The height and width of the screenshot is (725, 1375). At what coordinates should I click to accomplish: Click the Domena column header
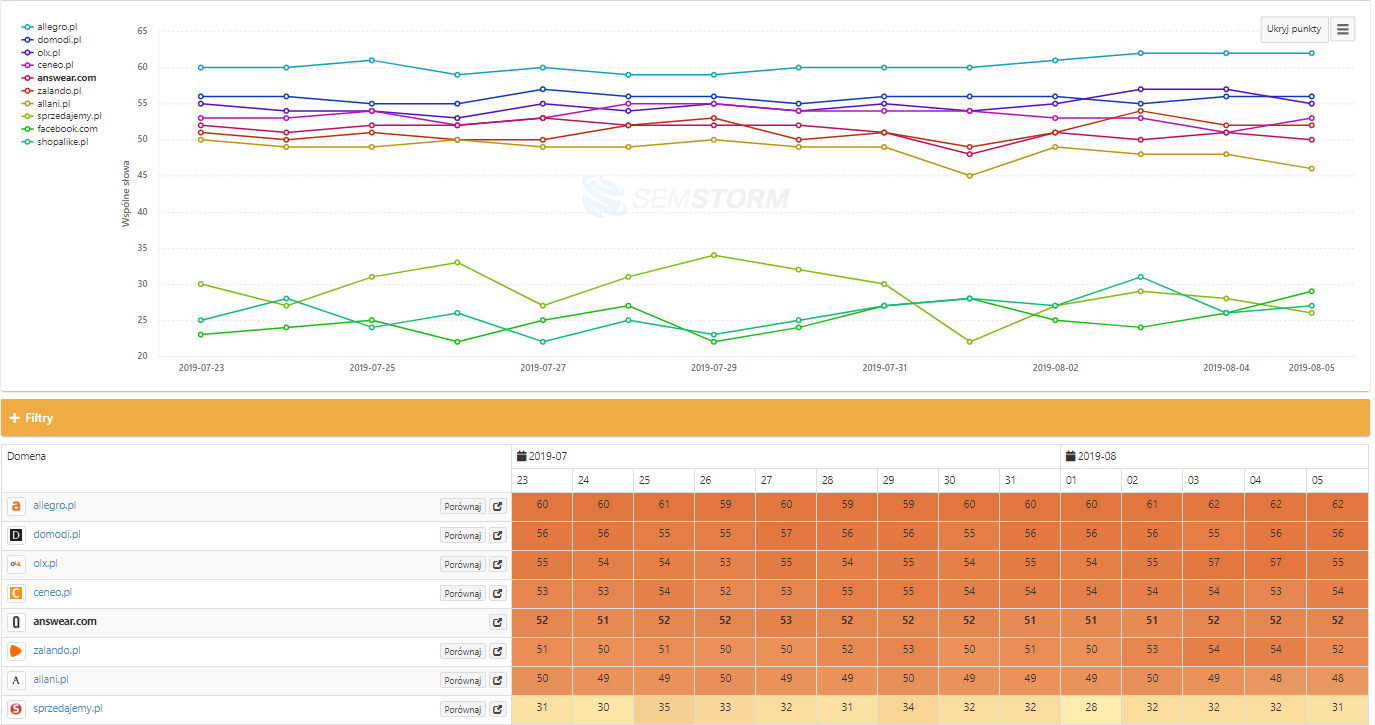coord(27,456)
